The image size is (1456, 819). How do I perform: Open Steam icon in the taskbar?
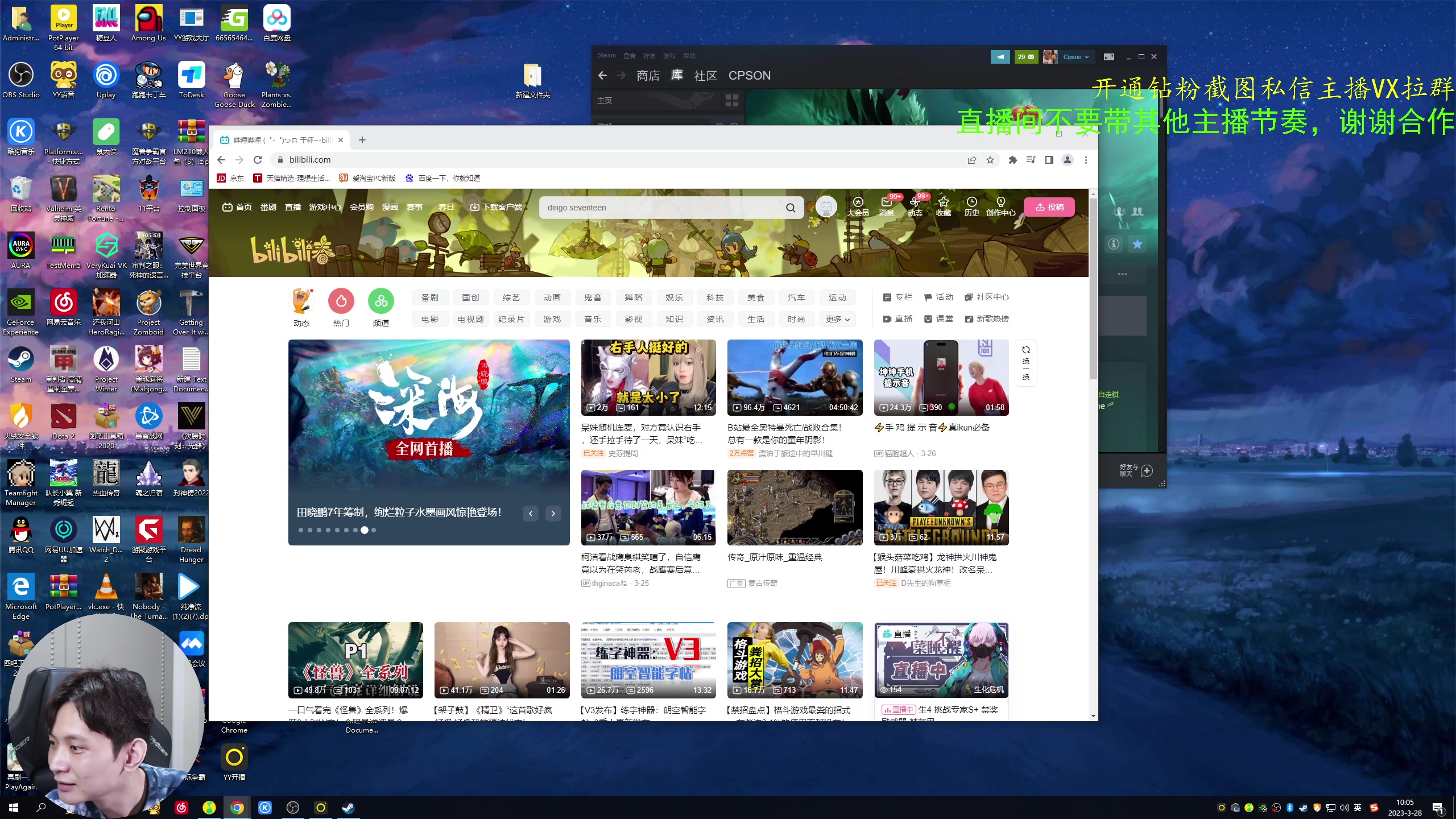tap(348, 808)
